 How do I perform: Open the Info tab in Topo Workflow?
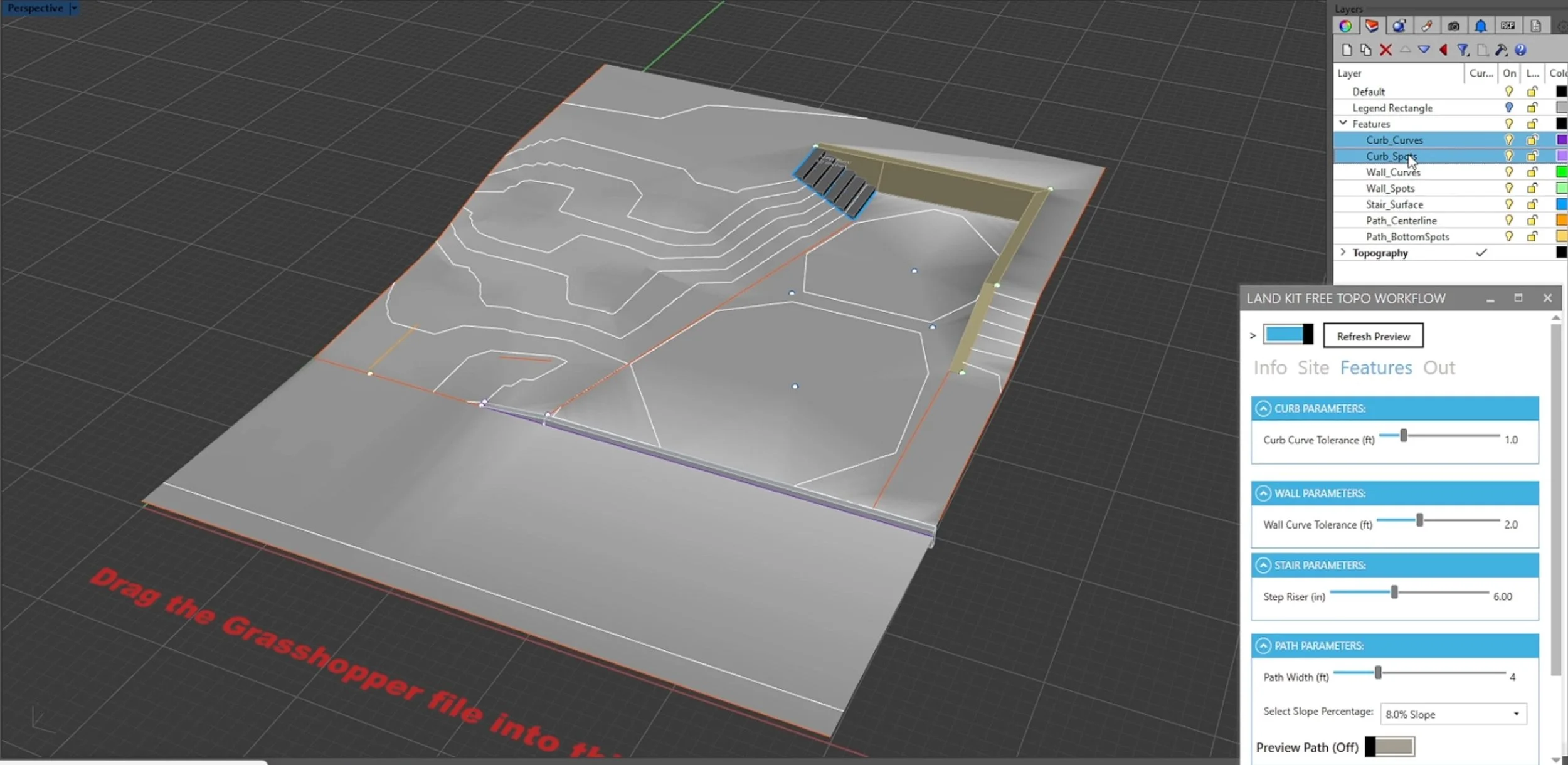point(1269,367)
